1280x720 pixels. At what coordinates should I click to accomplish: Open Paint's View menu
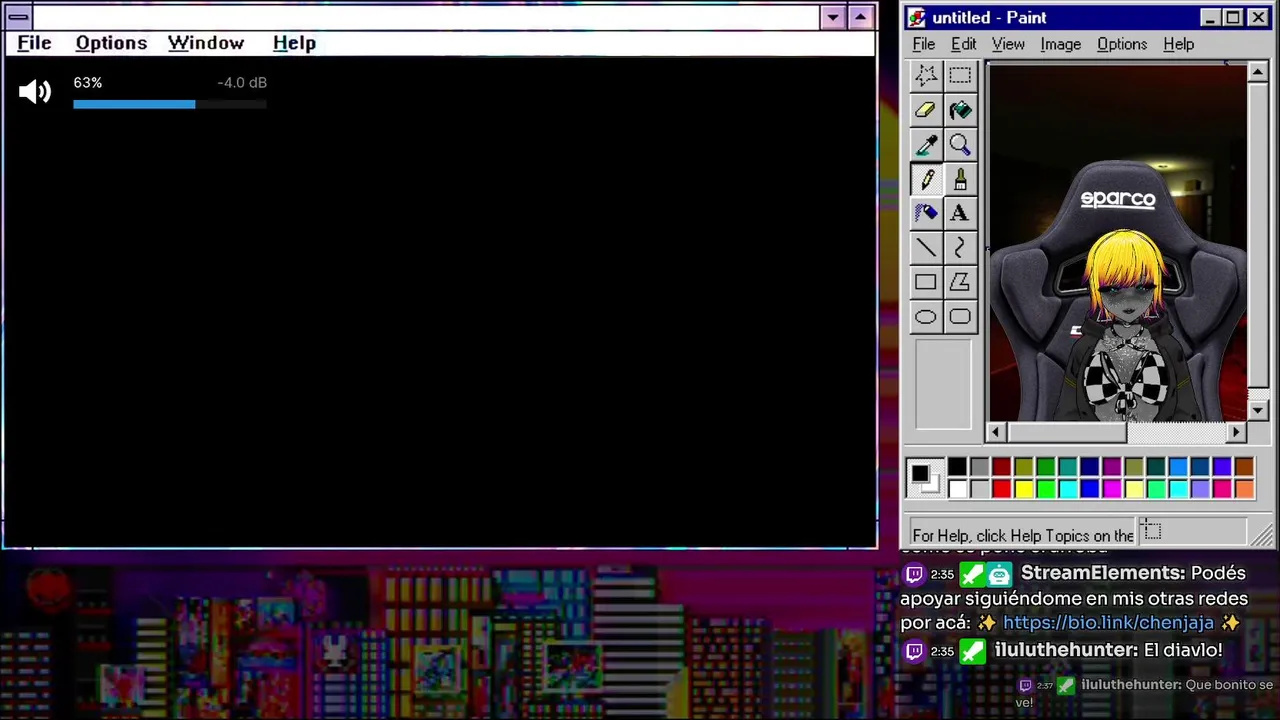(x=1008, y=44)
